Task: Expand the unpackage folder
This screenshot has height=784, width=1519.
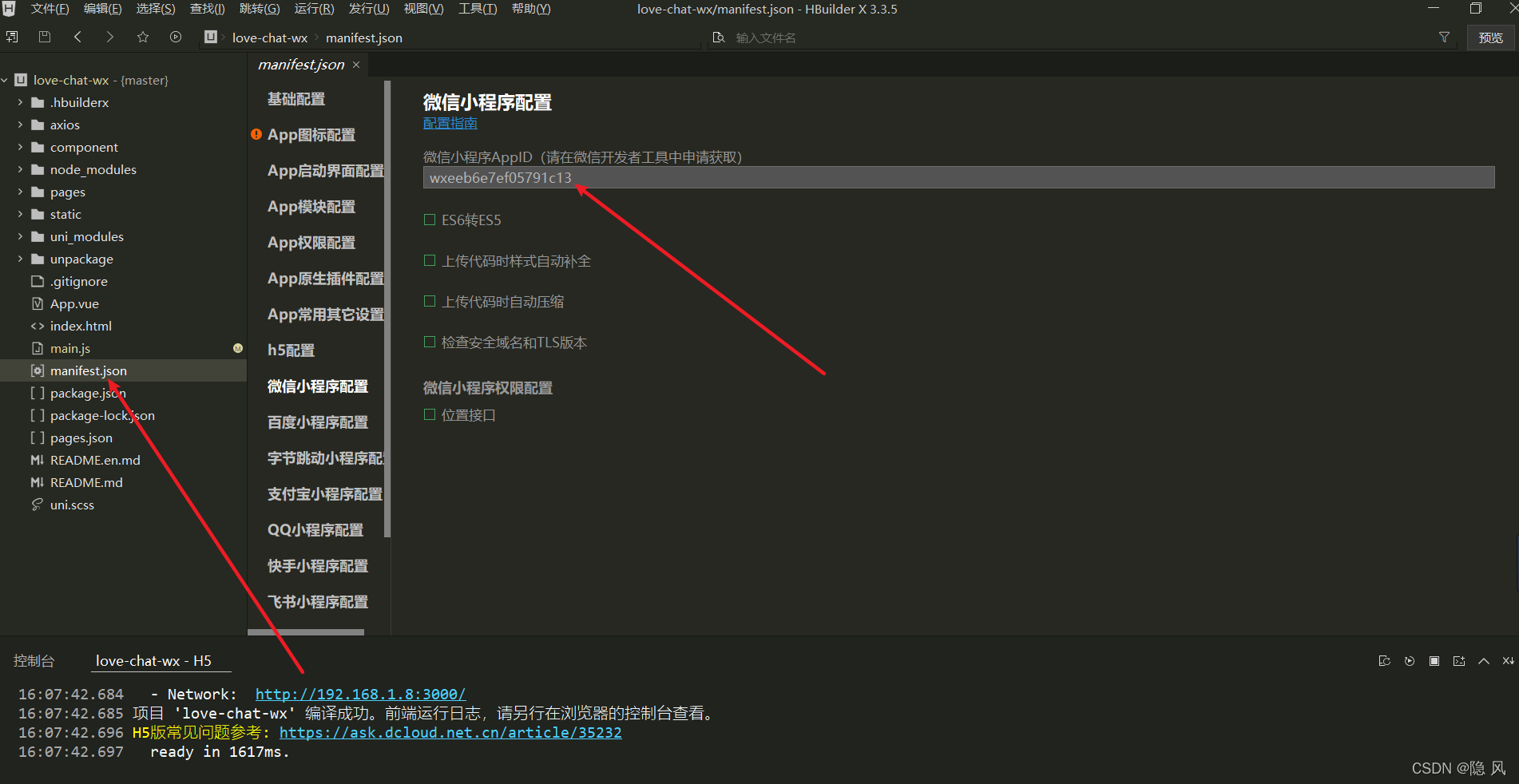Action: coord(20,259)
